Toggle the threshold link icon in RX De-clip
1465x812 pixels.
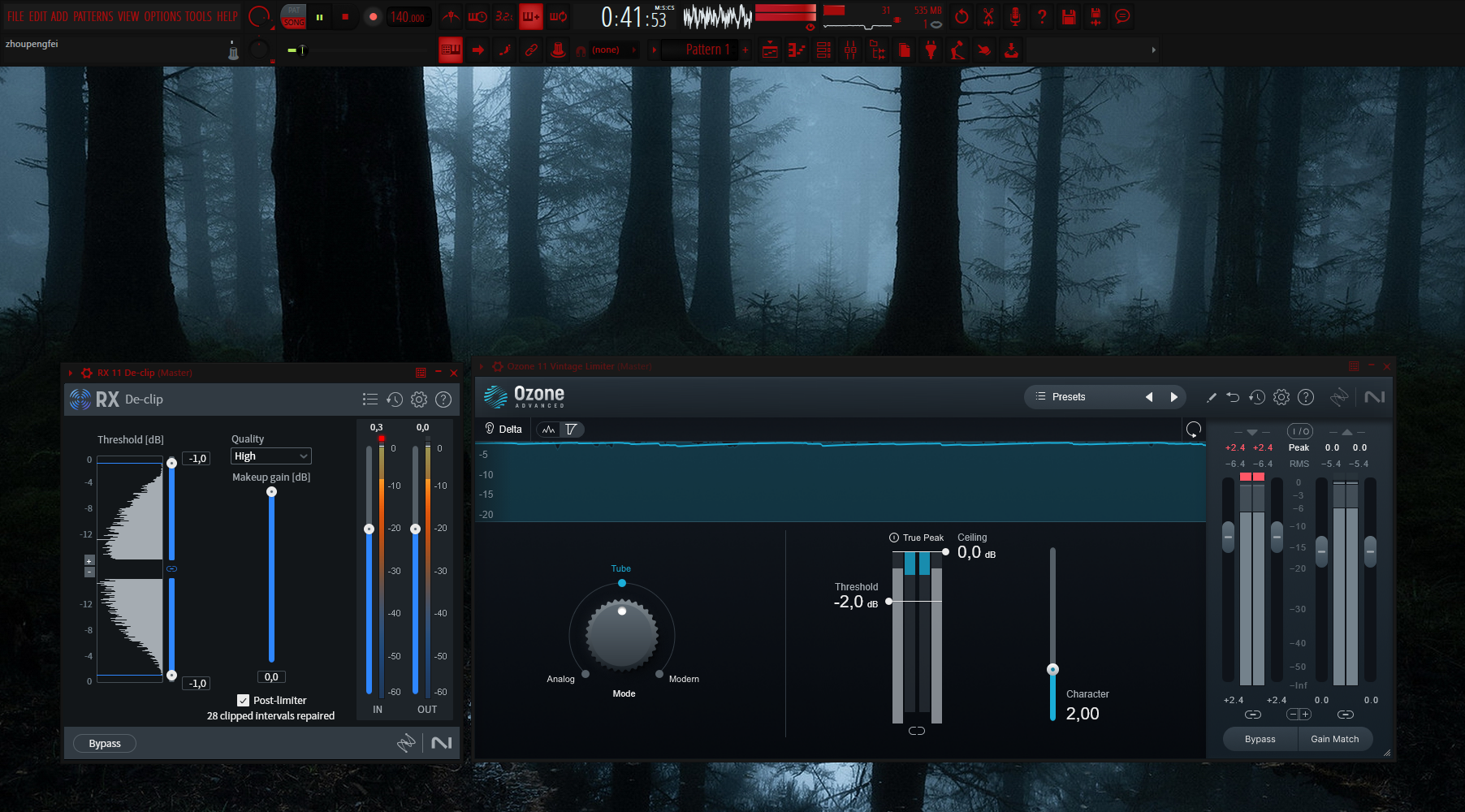tap(171, 569)
